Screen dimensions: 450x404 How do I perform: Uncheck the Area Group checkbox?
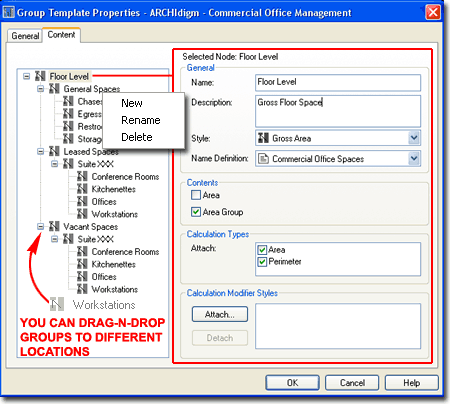pyautogui.click(x=196, y=212)
